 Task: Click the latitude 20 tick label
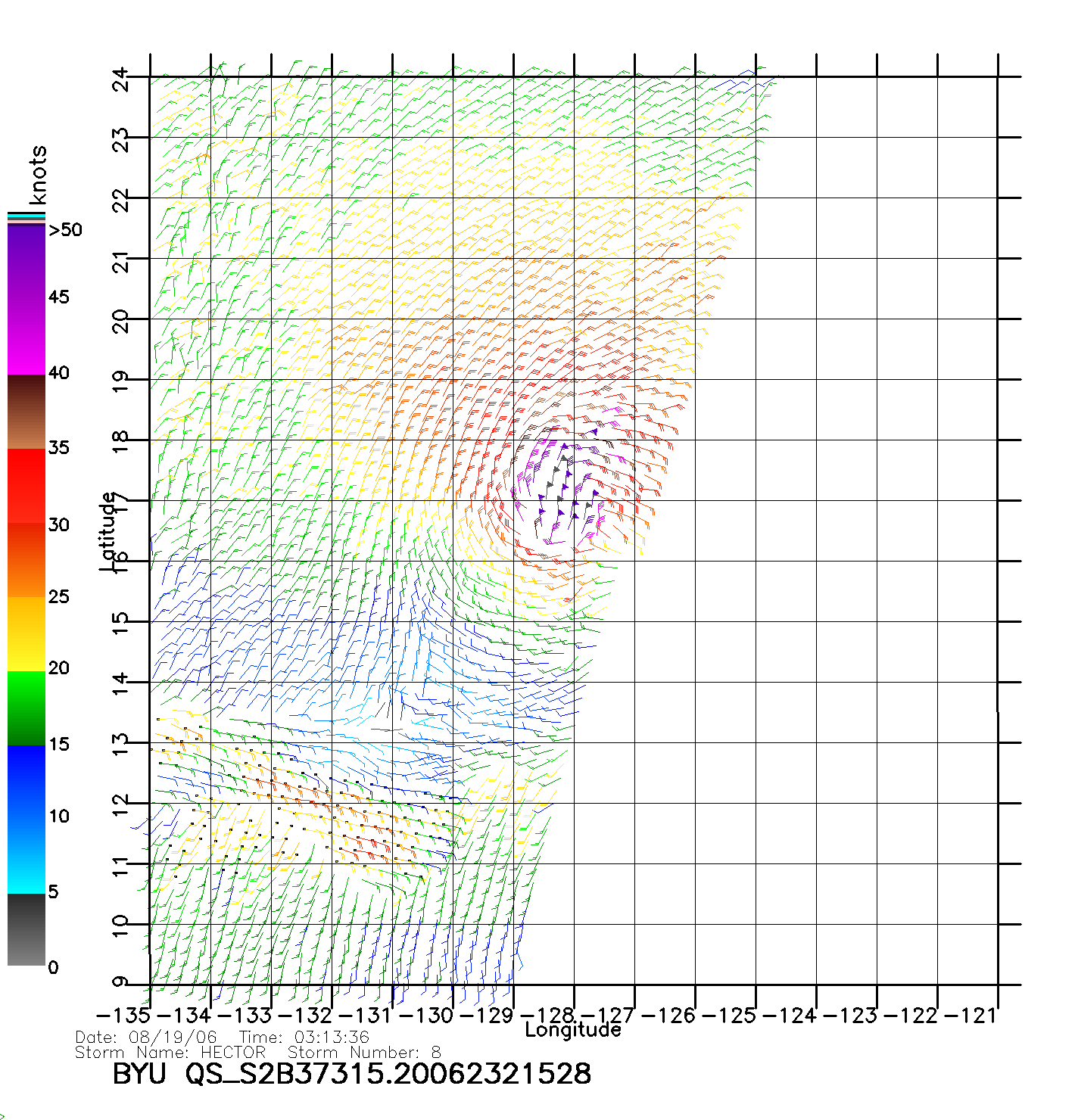121,321
